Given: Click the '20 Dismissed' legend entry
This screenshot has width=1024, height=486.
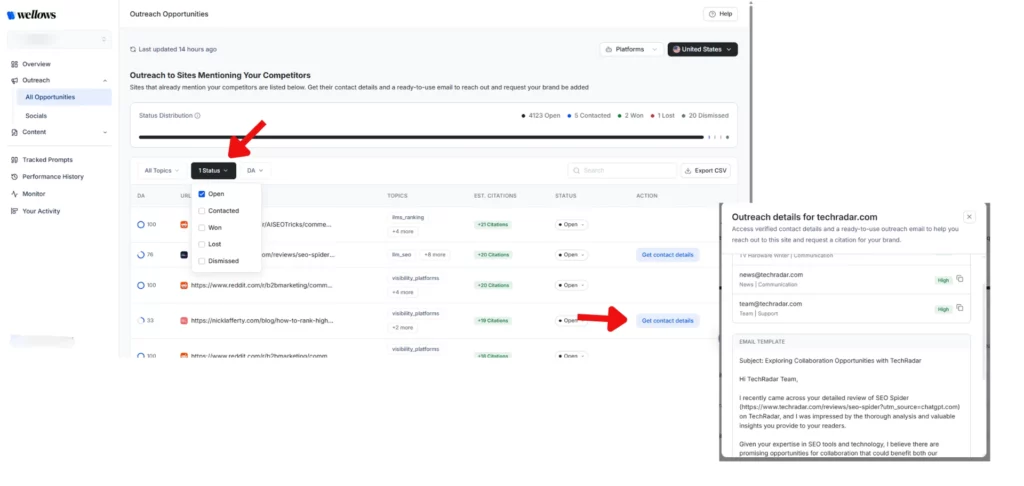Looking at the screenshot, I should [x=705, y=116].
